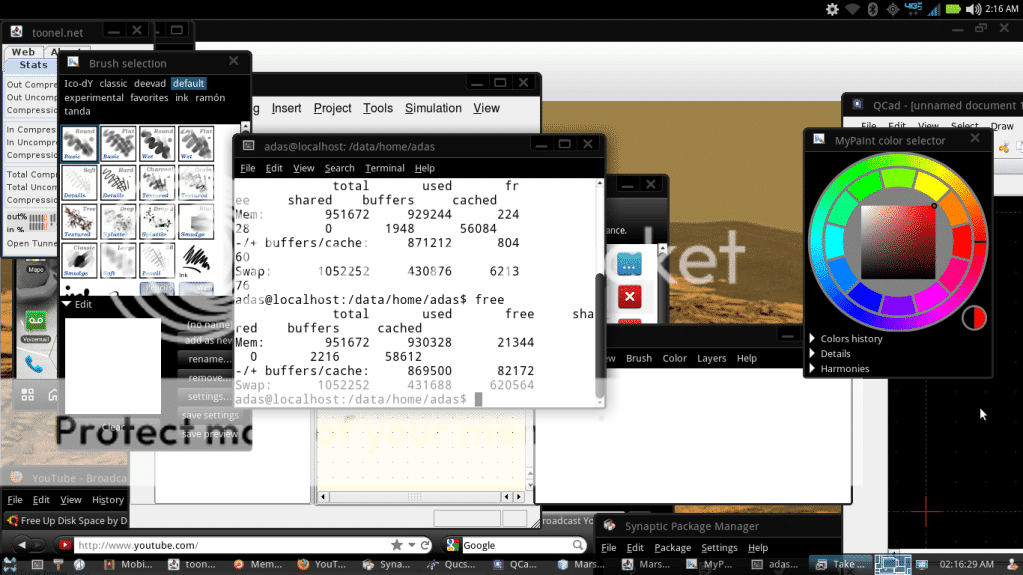Select the 'experimental' brush group
The width and height of the screenshot is (1023, 575).
[x=94, y=98]
